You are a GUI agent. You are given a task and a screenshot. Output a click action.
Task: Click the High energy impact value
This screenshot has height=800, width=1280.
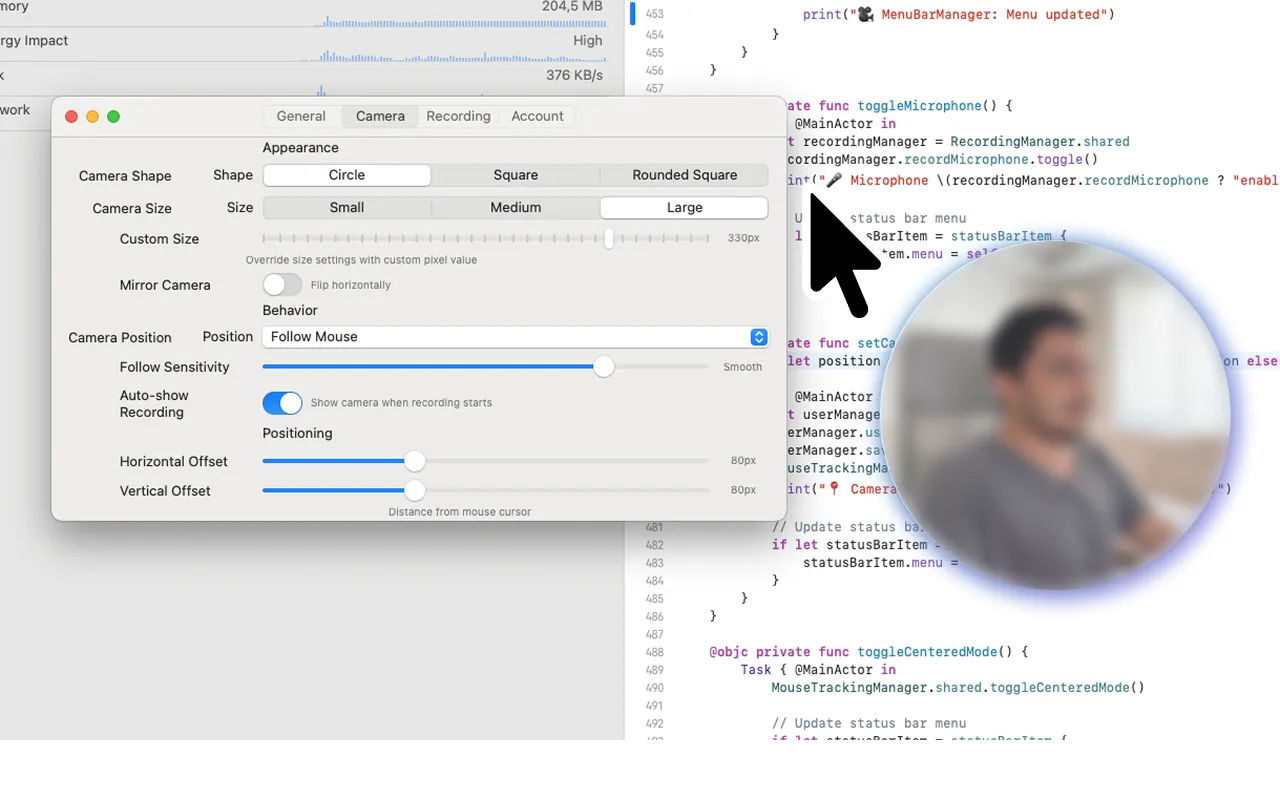click(588, 41)
